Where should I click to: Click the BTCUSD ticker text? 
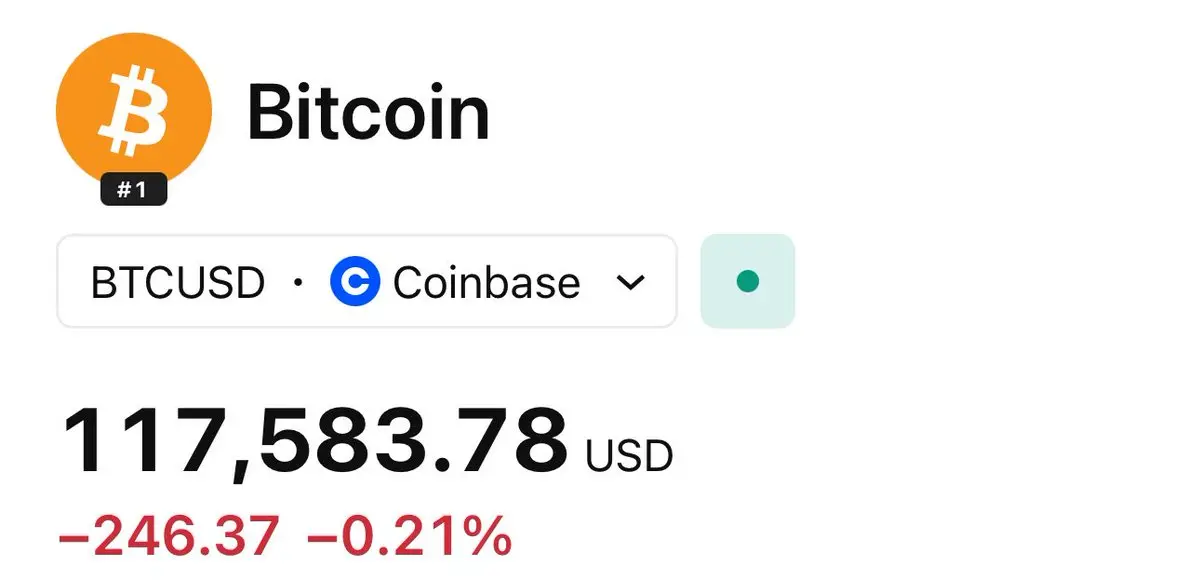click(178, 283)
